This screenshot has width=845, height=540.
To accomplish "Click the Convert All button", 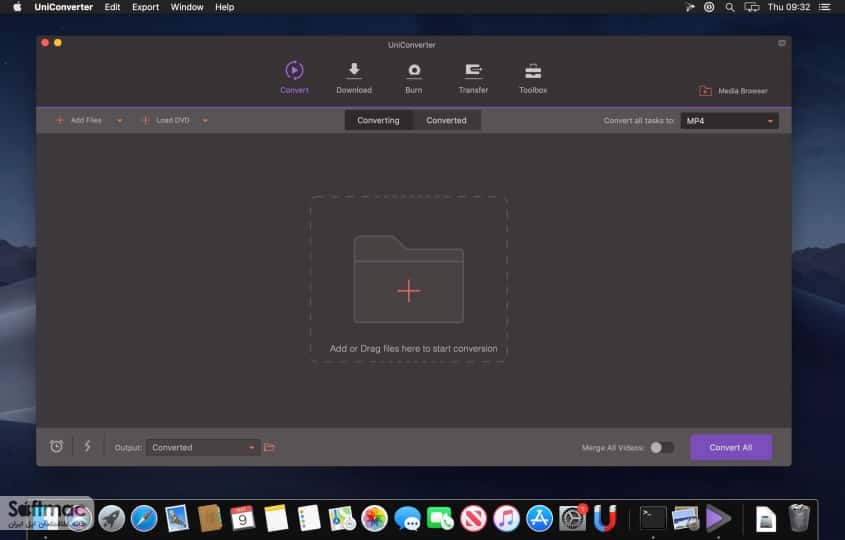I will pyautogui.click(x=731, y=447).
